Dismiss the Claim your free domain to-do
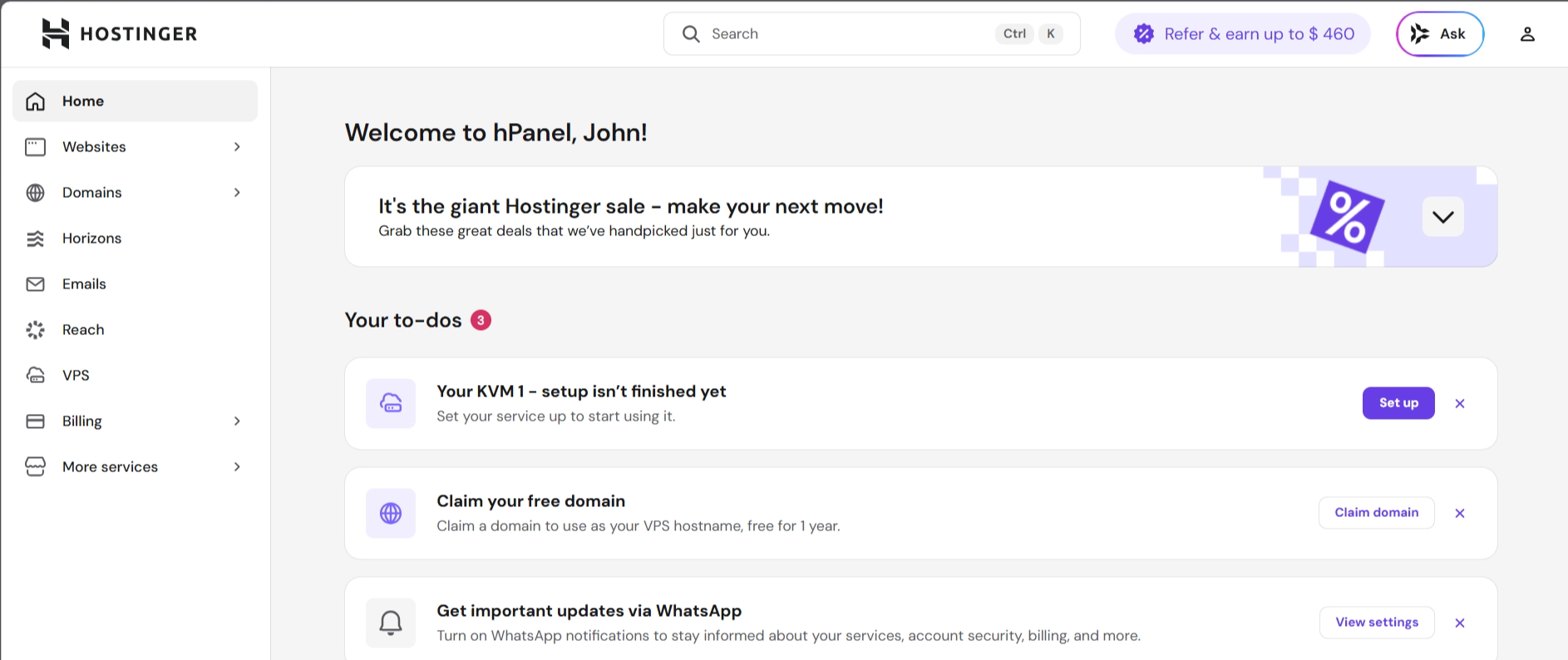1568x660 pixels. click(x=1460, y=514)
